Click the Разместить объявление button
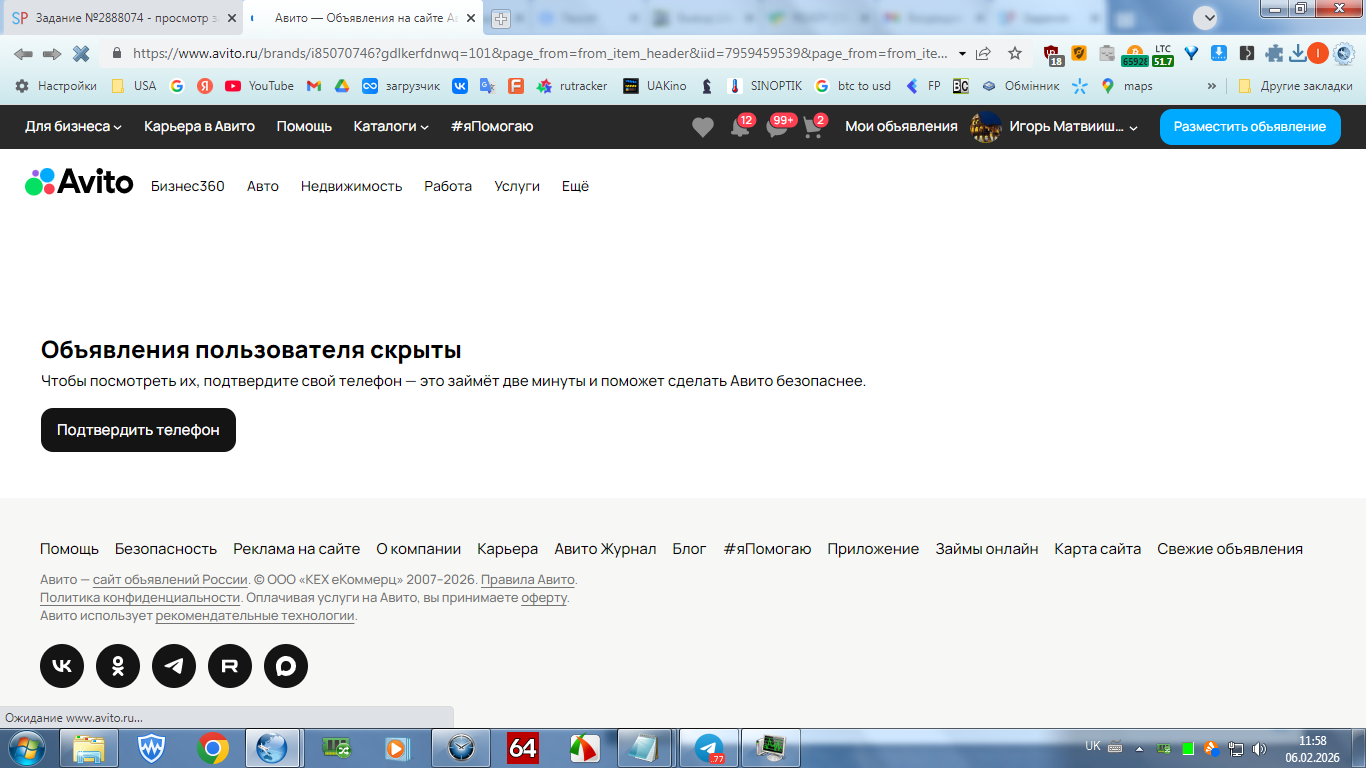 coord(1250,127)
